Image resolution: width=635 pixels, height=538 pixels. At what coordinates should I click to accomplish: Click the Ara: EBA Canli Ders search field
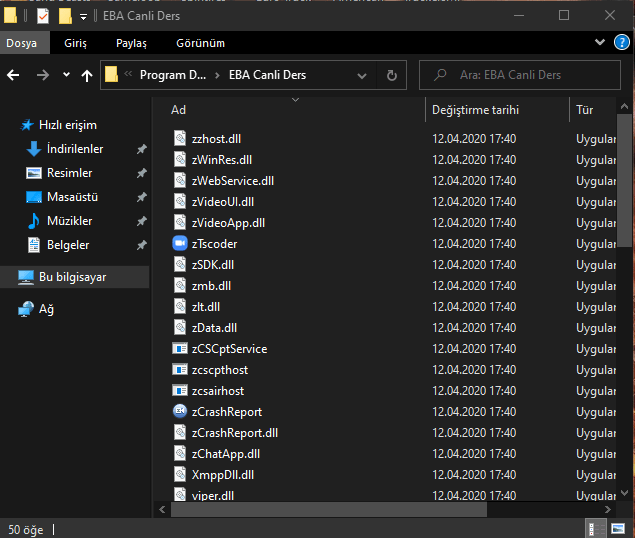pyautogui.click(x=520, y=75)
